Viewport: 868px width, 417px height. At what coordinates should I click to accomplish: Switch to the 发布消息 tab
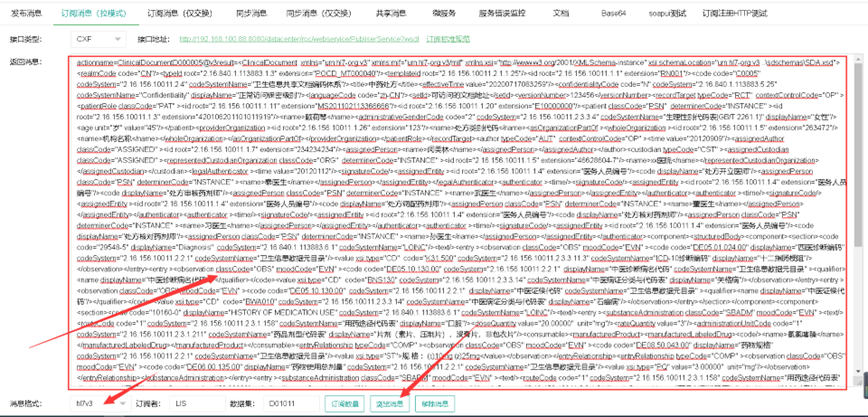[x=27, y=13]
